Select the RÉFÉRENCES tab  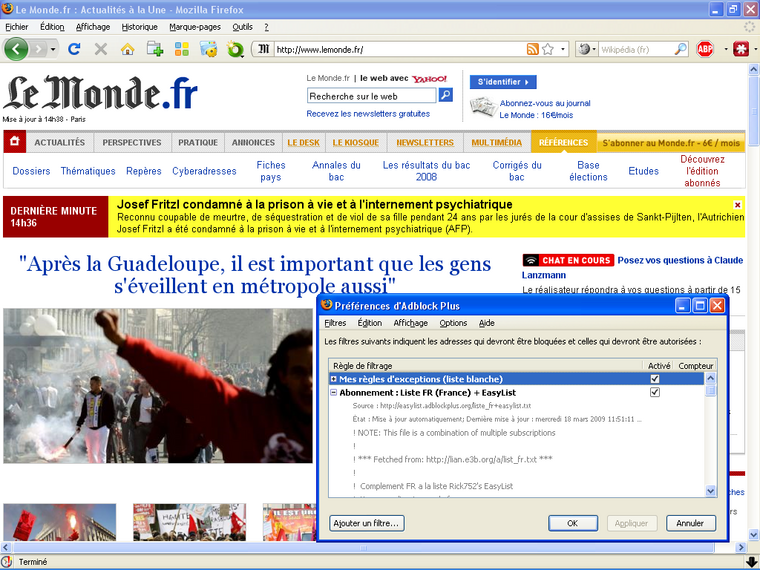[564, 142]
